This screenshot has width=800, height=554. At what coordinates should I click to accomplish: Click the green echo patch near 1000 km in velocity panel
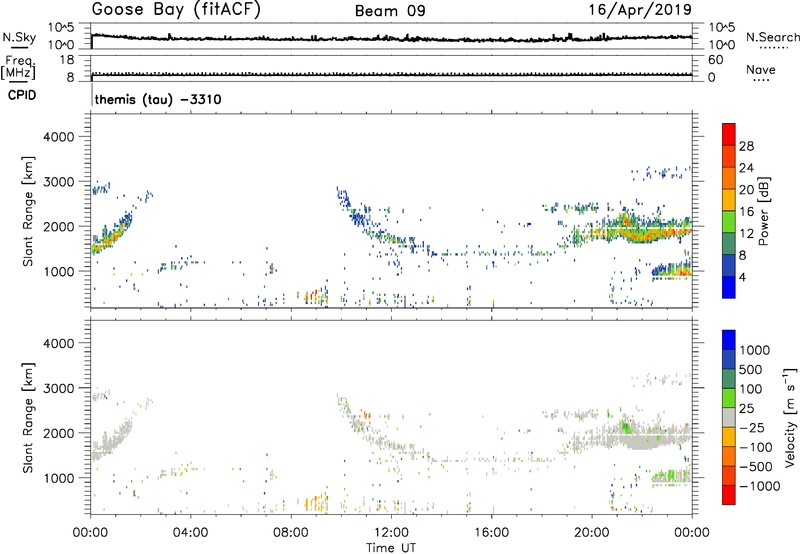coord(671,476)
